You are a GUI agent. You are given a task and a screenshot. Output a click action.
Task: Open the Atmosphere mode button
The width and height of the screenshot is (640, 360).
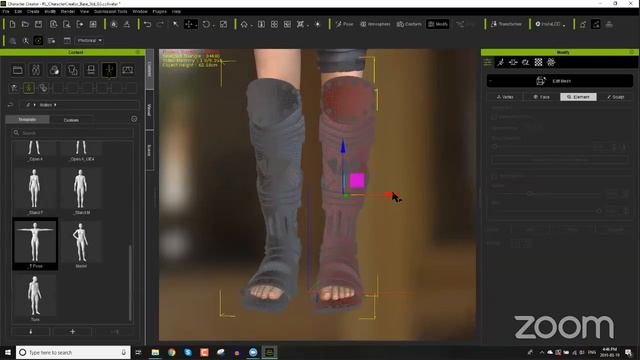[375, 24]
